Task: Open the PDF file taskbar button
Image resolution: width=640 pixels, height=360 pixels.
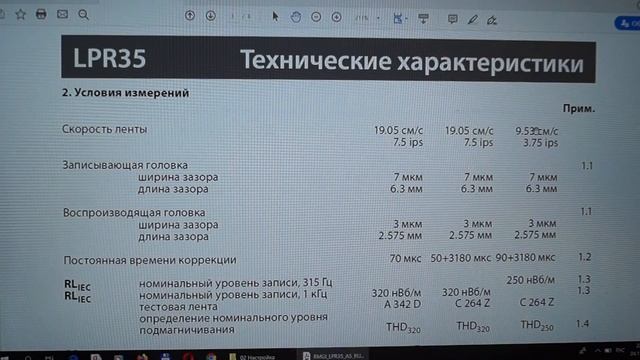Action: pyautogui.click(x=333, y=356)
